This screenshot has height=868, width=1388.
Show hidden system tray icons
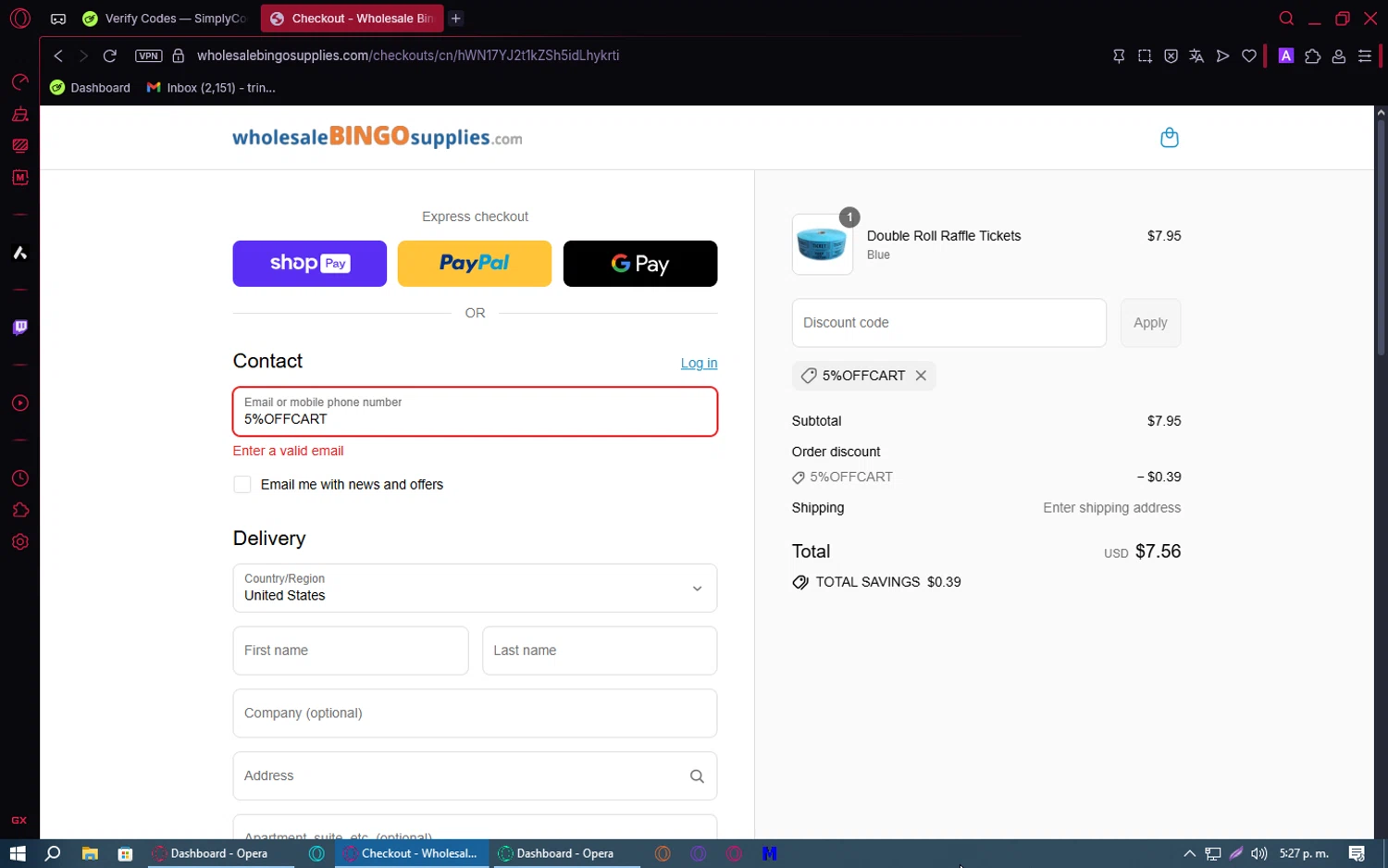1189,853
